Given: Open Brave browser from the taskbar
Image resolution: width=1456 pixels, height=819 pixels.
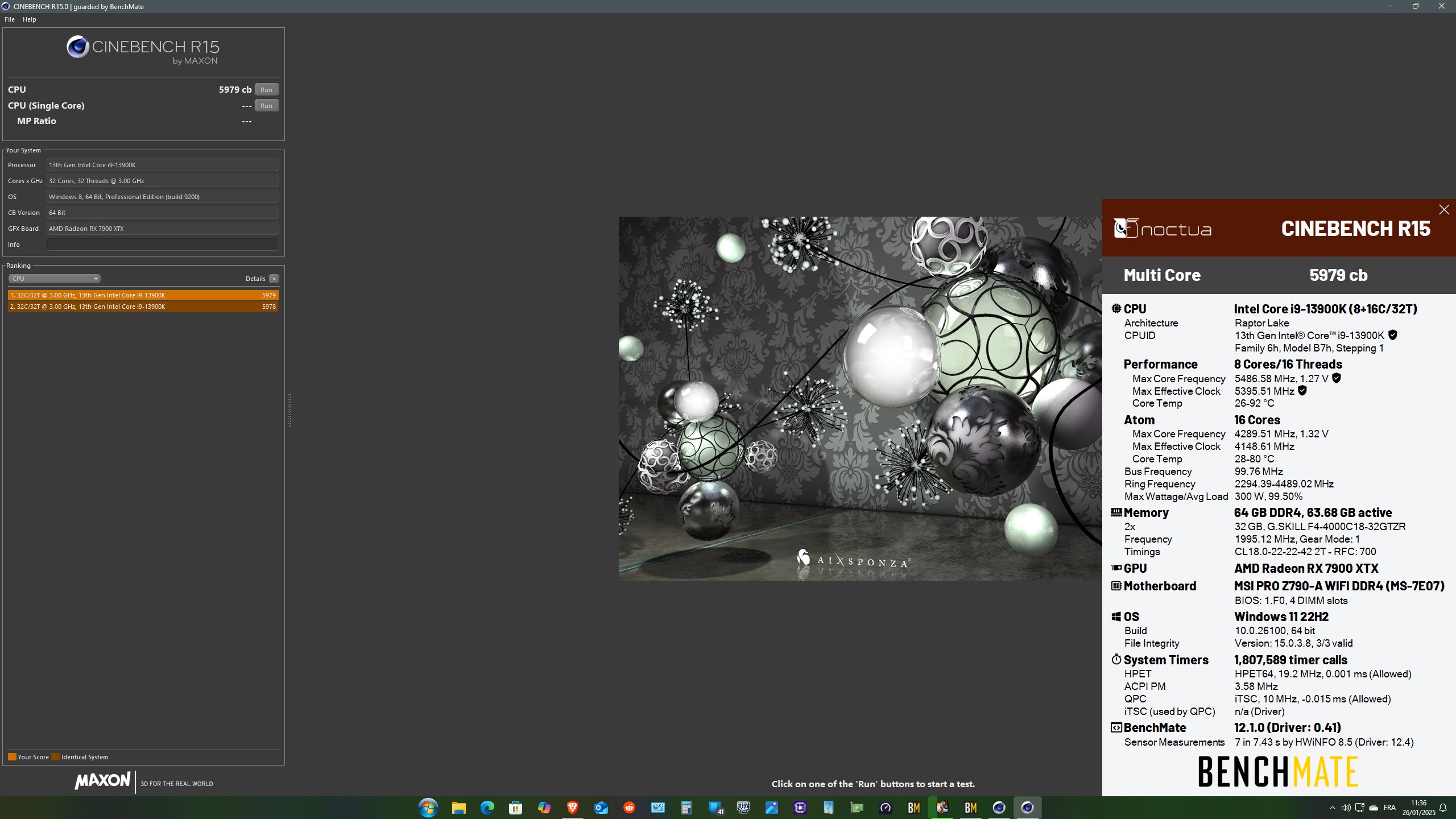Looking at the screenshot, I should [x=573, y=808].
